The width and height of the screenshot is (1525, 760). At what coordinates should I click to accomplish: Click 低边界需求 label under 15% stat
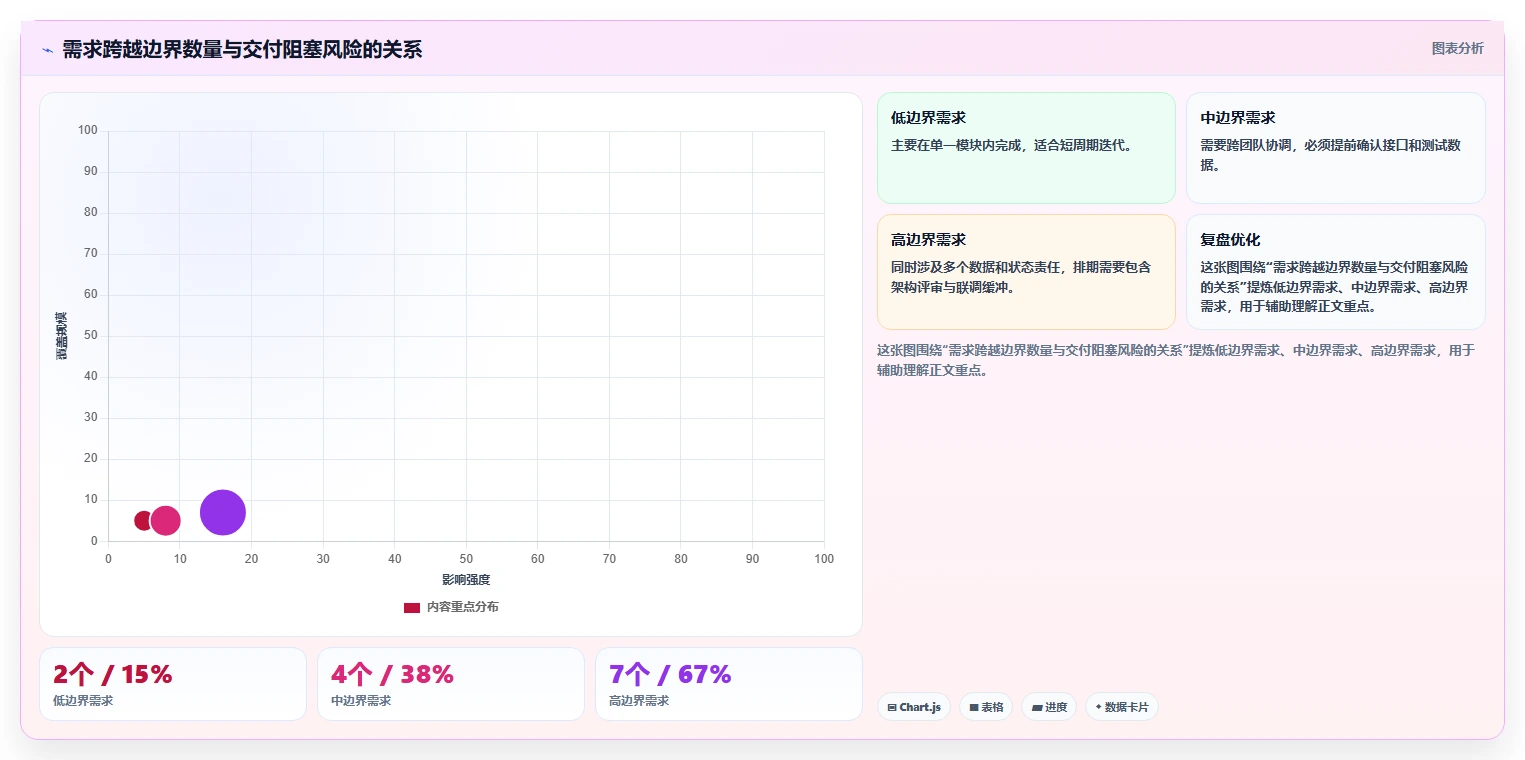(83, 701)
